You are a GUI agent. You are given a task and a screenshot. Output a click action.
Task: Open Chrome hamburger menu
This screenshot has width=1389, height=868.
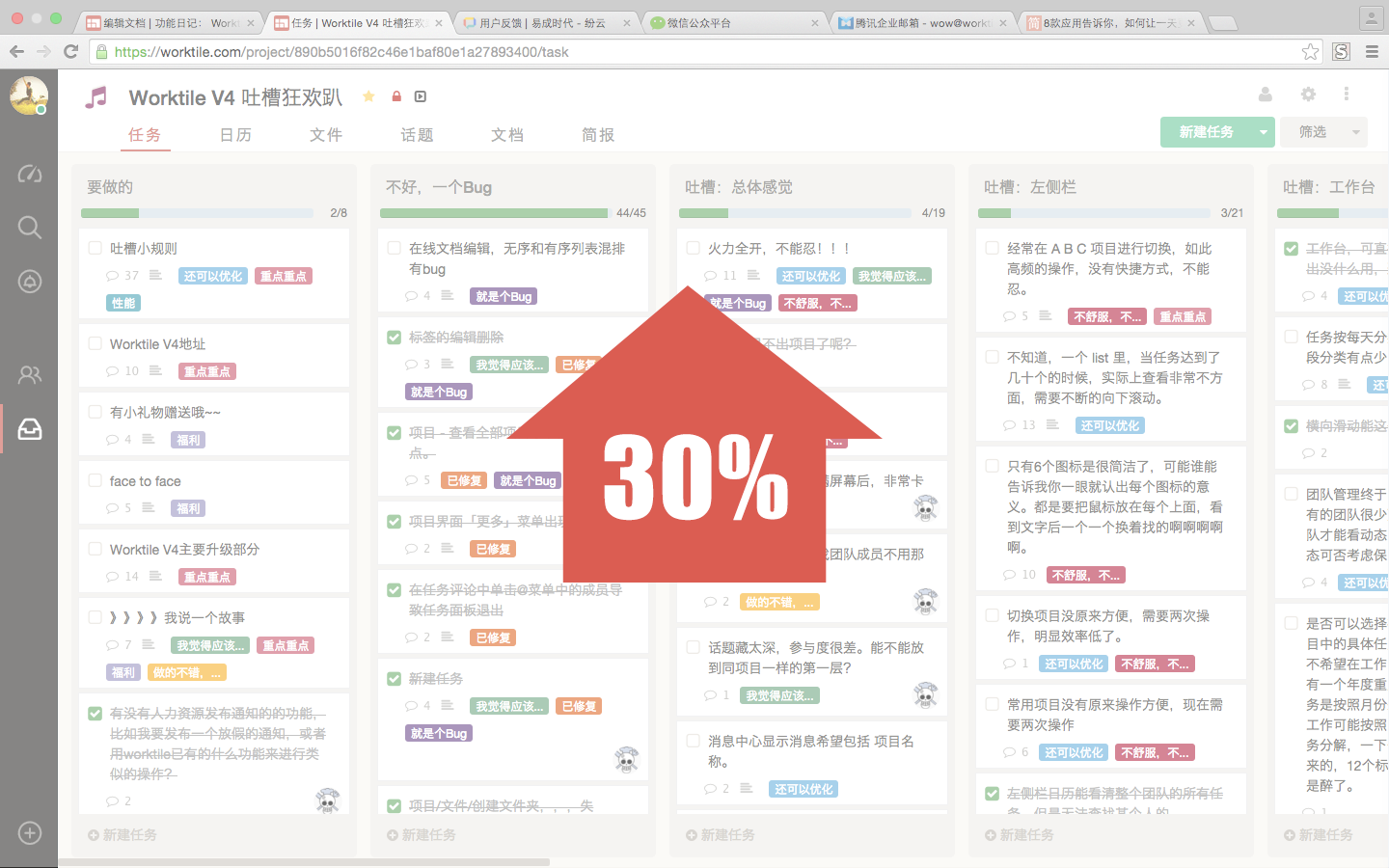coord(1372,52)
